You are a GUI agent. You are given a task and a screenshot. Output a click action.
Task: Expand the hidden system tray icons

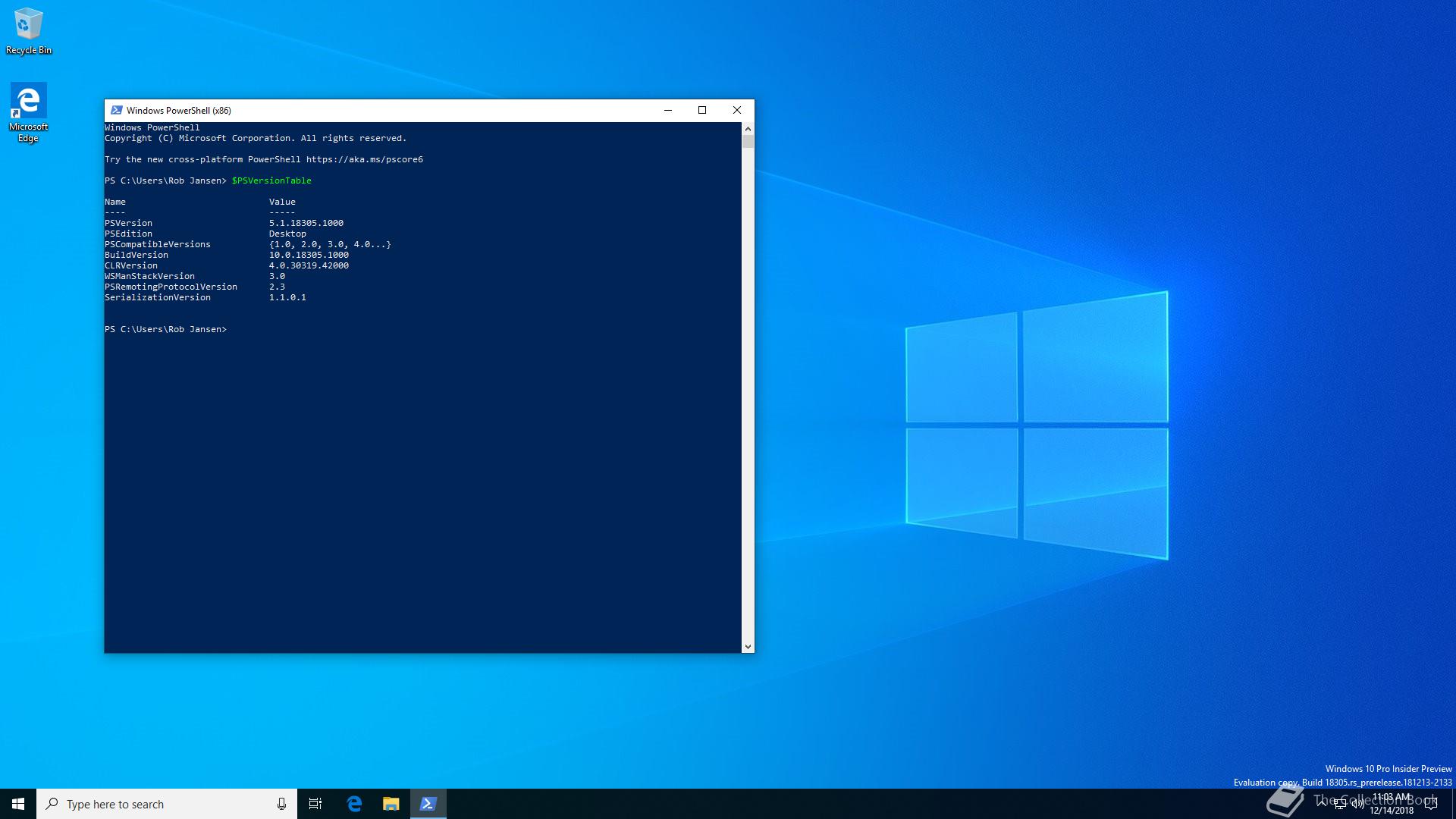[1322, 802]
